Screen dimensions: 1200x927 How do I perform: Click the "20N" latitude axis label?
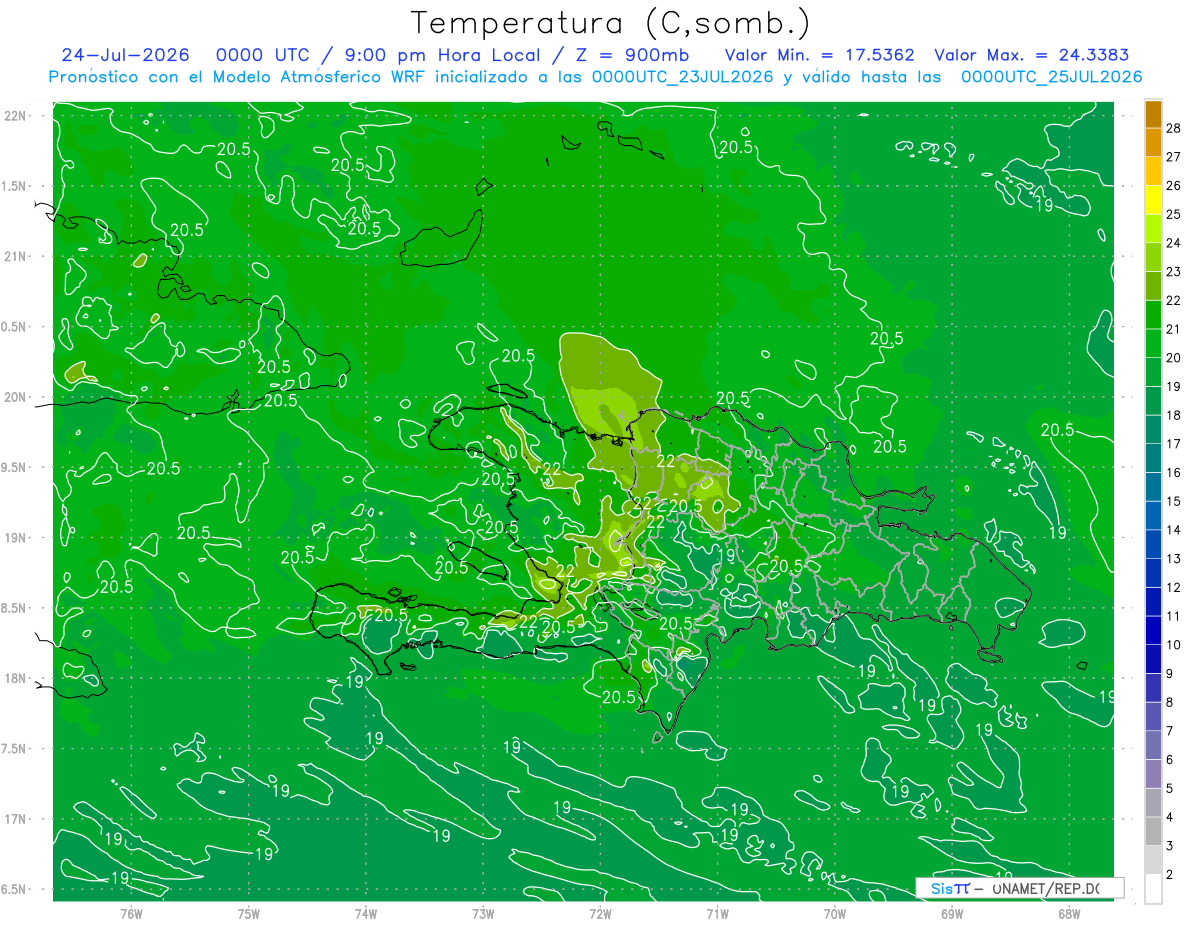[x=15, y=397]
